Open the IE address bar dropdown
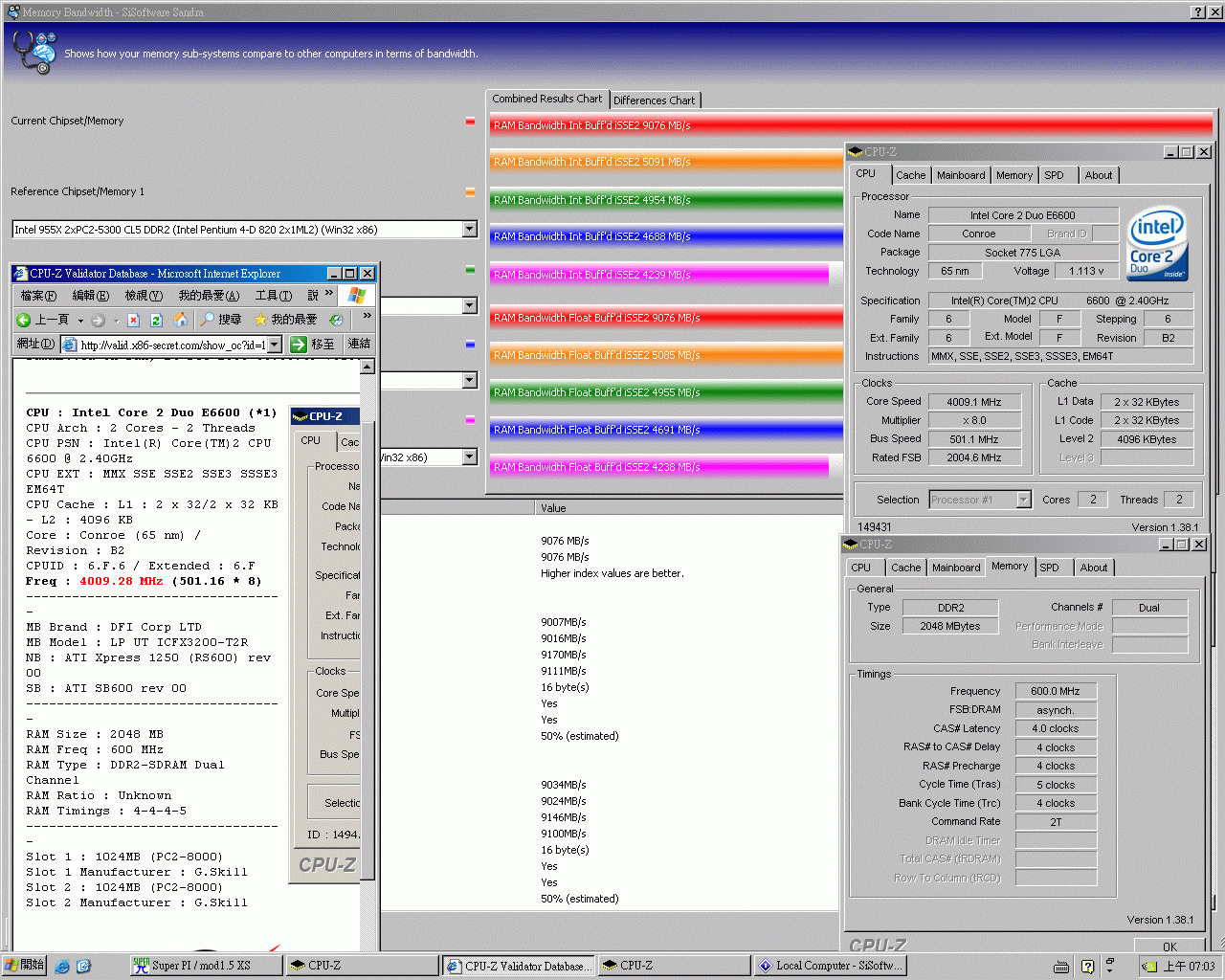 point(275,345)
